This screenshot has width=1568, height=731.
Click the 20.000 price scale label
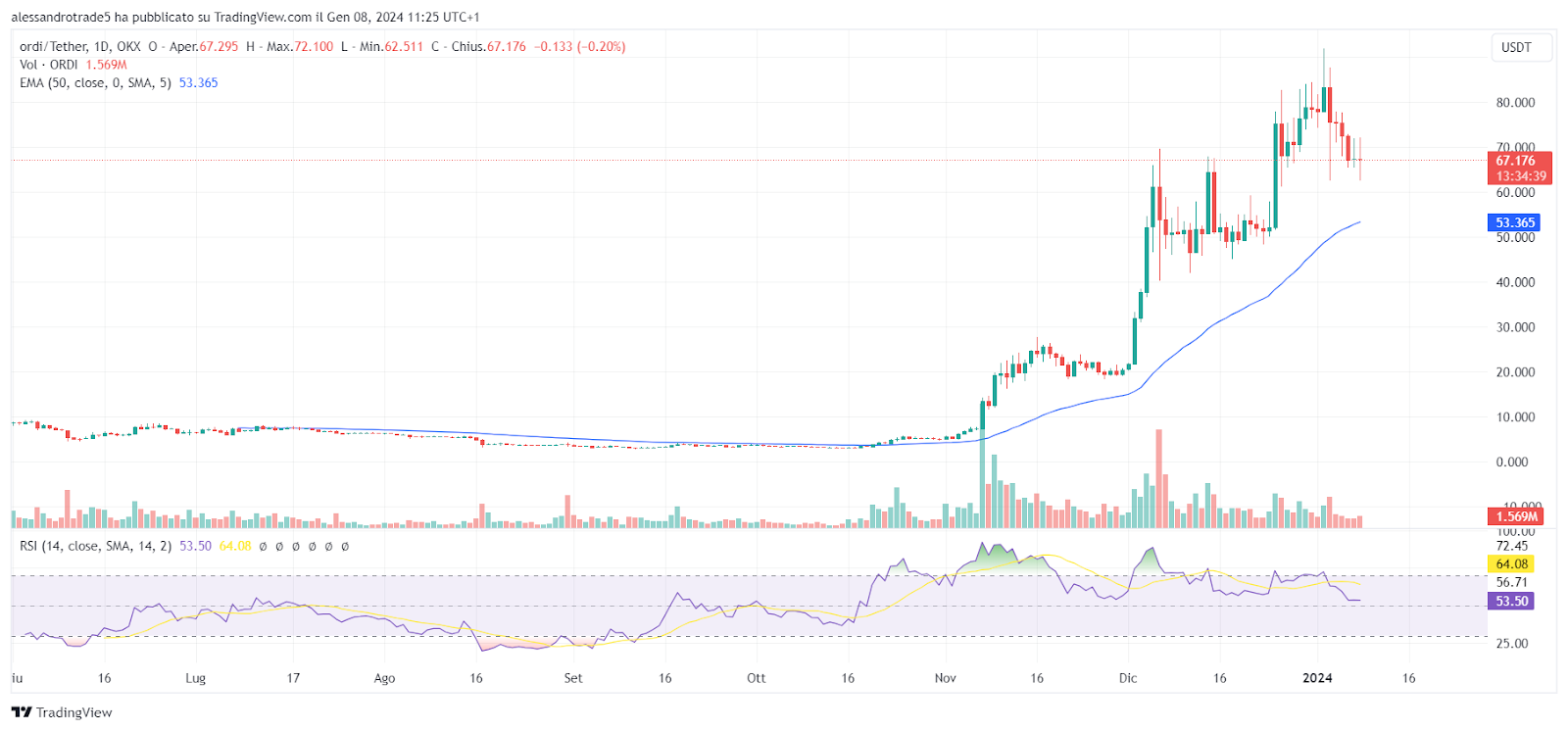(x=1515, y=372)
